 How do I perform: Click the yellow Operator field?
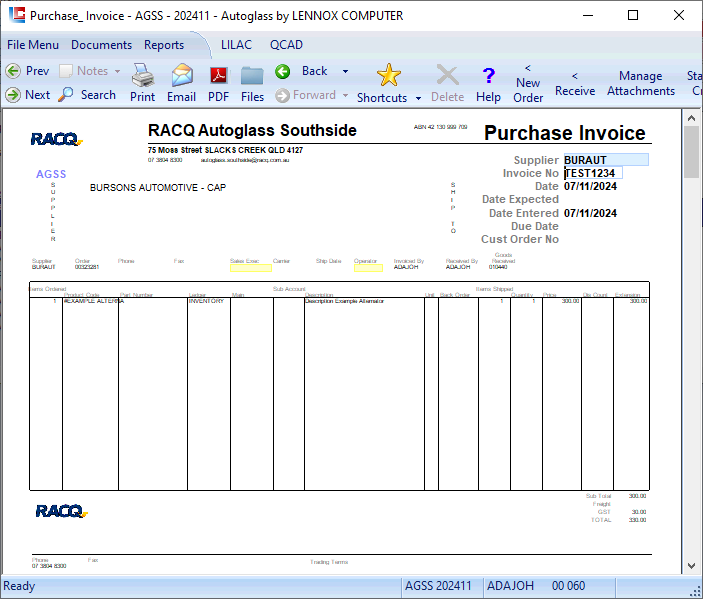368,268
